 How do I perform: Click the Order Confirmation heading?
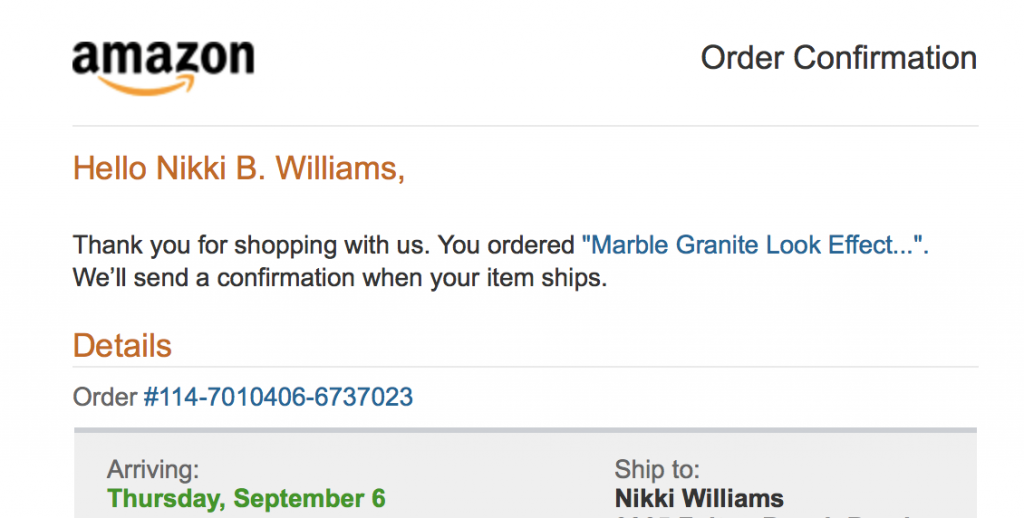pos(838,58)
